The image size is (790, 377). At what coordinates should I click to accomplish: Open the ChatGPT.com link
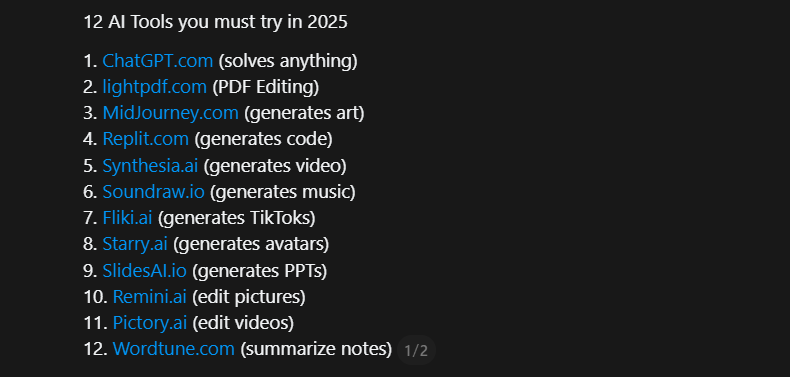click(x=158, y=61)
